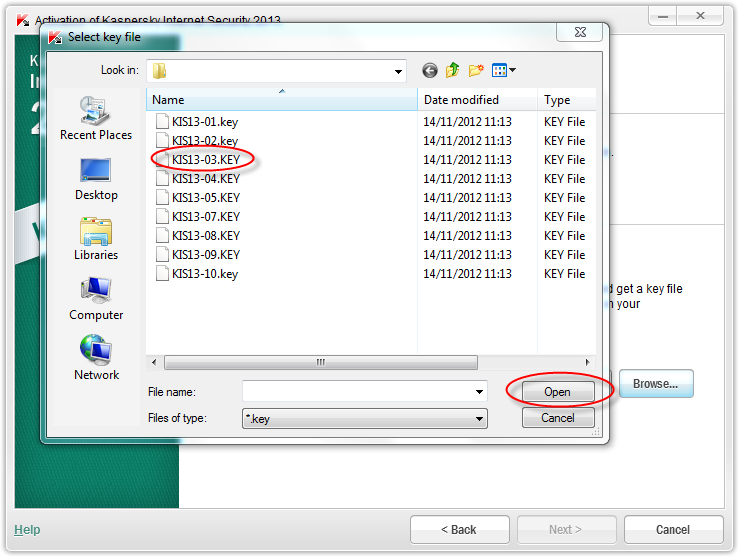Go up one folder level icon

pos(452,71)
